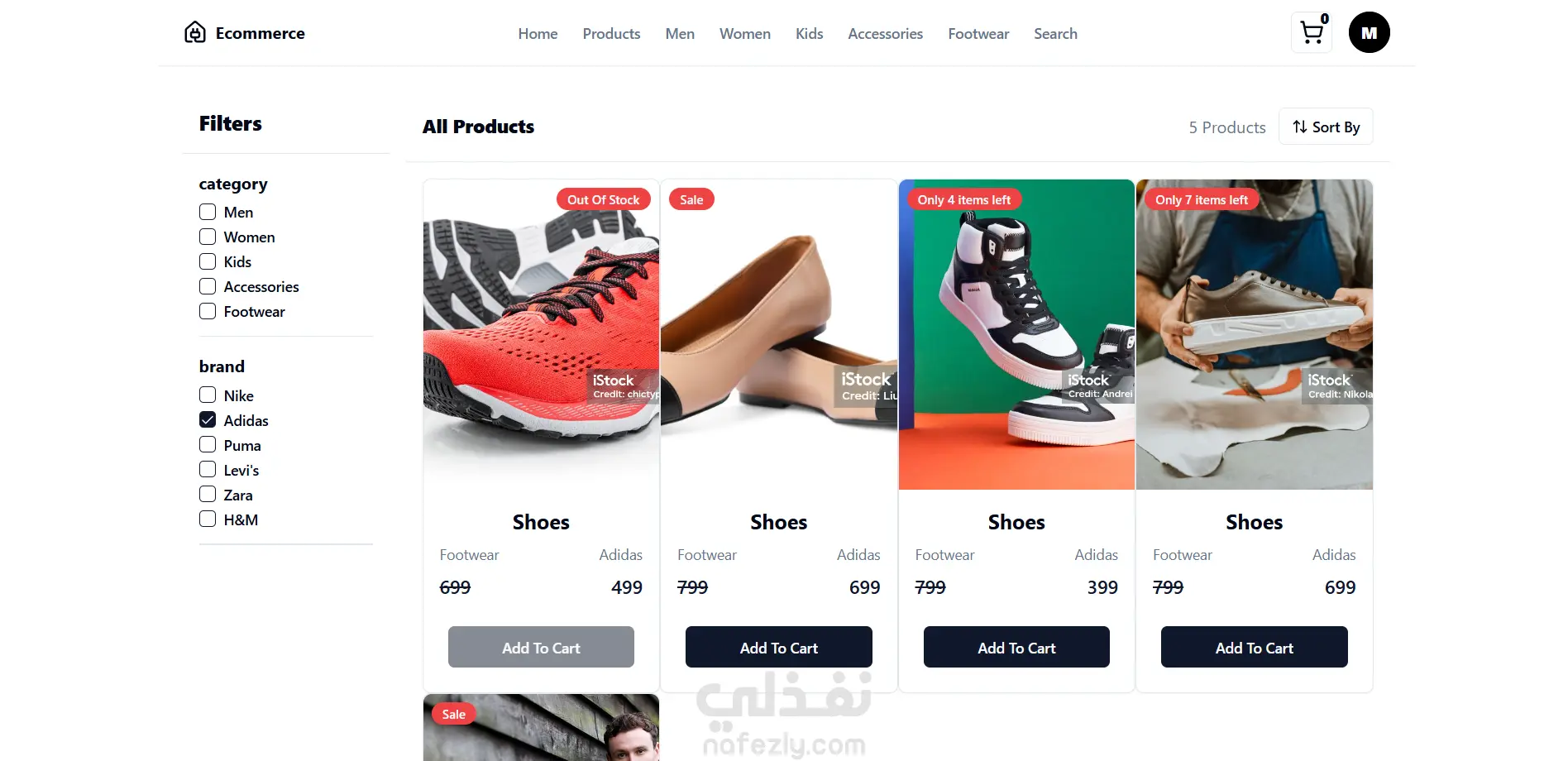Enable the Nike brand checkbox
The height and width of the screenshot is (761, 1568).
pos(208,395)
